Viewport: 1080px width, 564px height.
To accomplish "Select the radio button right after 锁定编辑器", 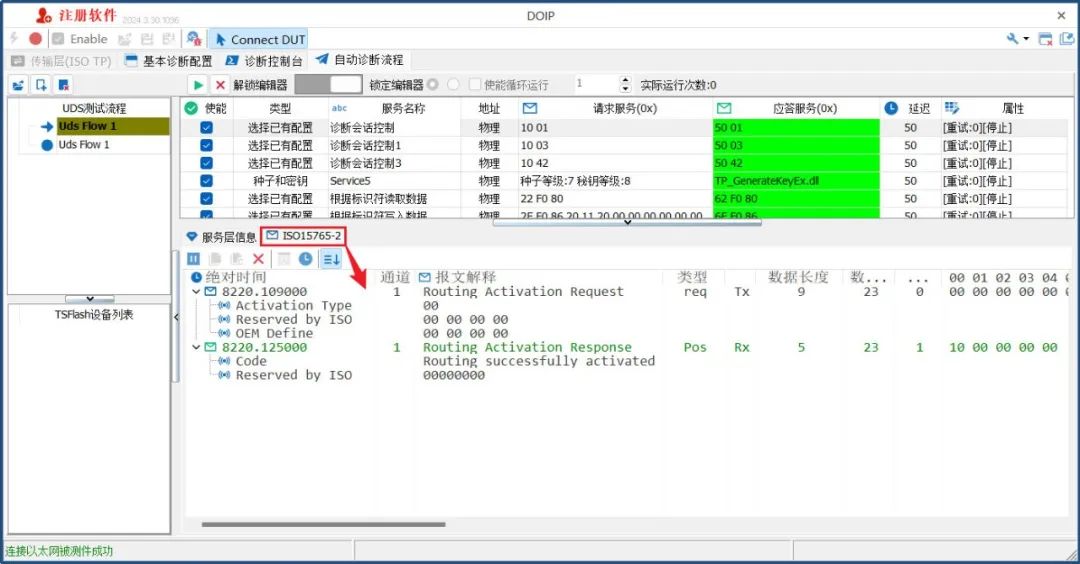I will pos(433,85).
